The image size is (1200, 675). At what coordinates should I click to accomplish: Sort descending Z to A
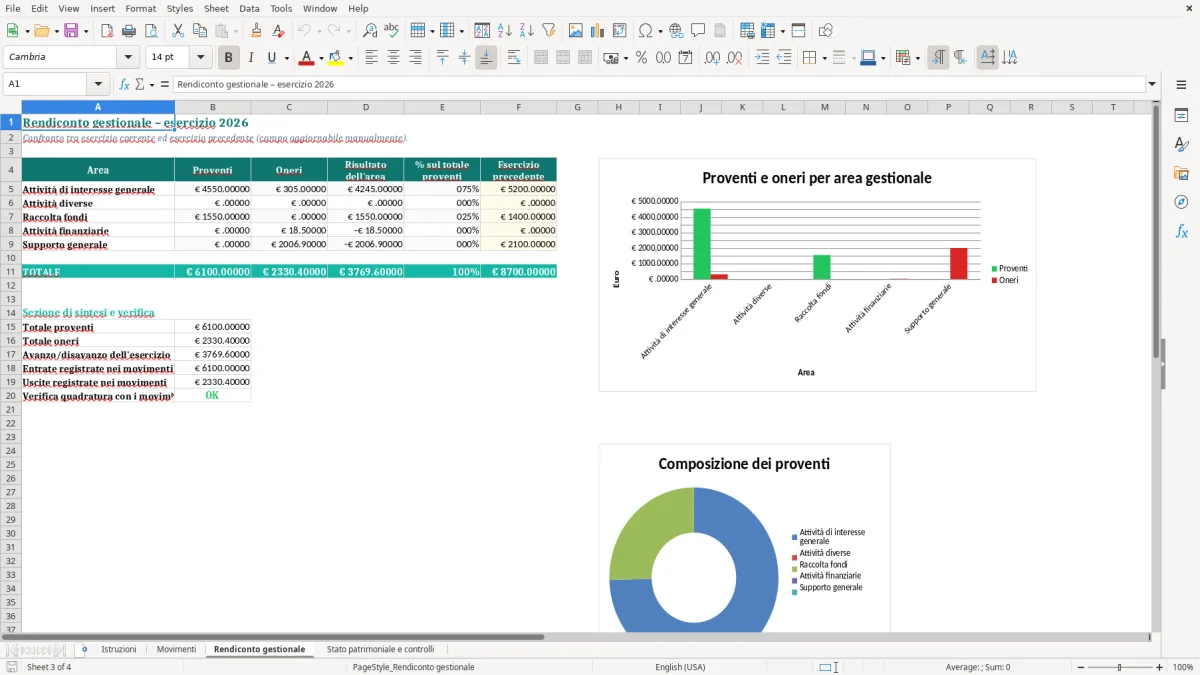coord(527,31)
